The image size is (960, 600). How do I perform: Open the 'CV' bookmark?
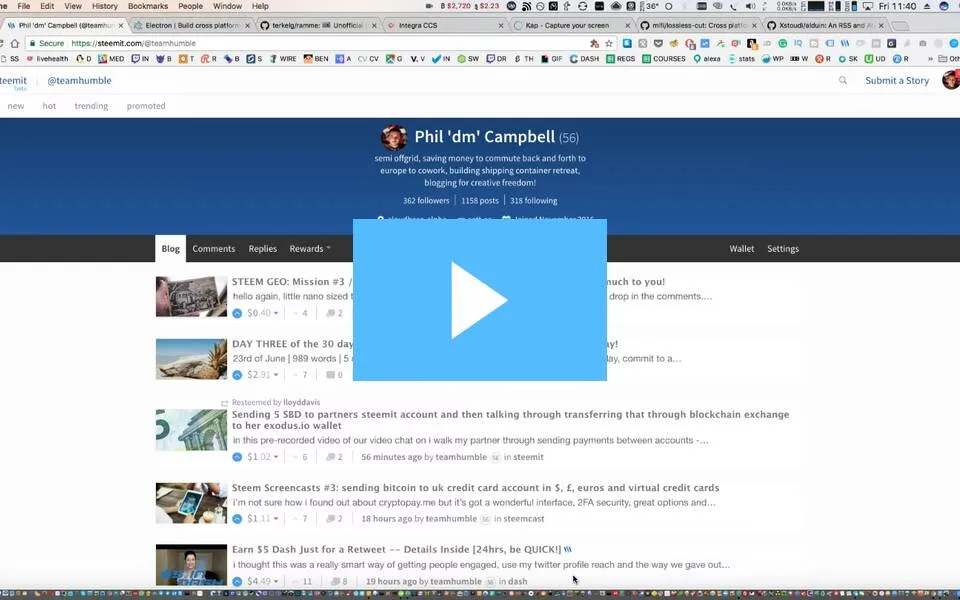(x=368, y=59)
